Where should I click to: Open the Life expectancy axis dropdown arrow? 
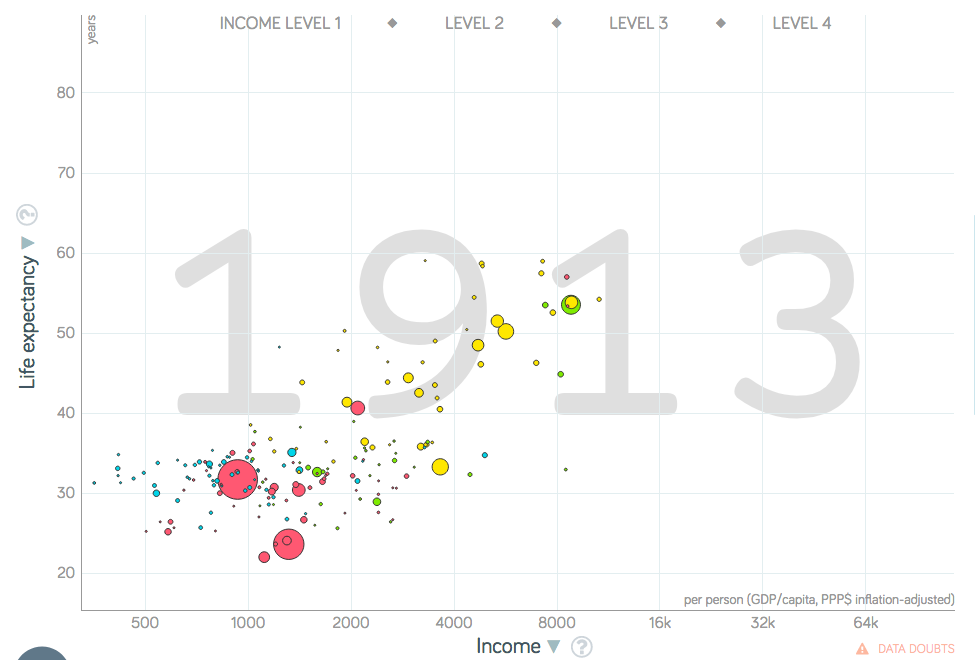click(x=28, y=243)
